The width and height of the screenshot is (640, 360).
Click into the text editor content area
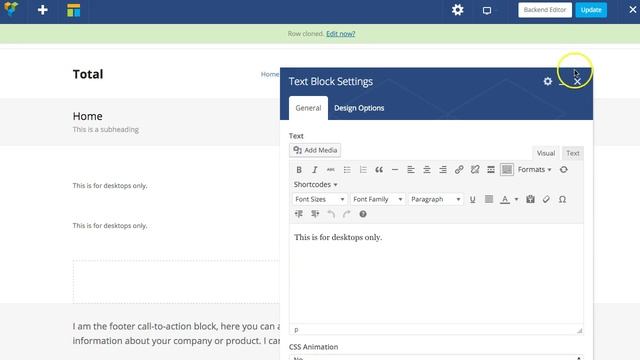point(436,273)
